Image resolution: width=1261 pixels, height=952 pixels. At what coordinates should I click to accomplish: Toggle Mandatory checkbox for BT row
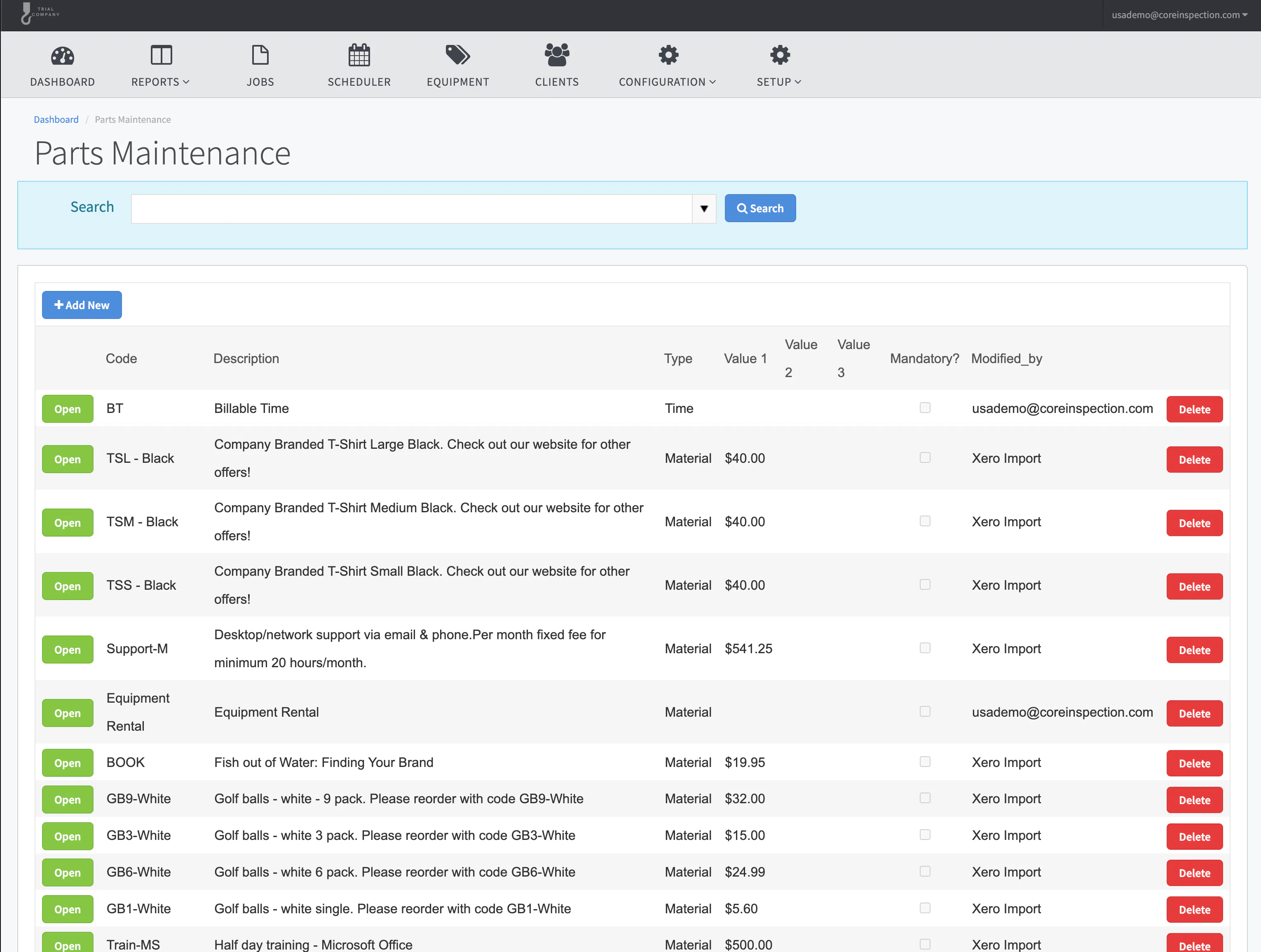click(x=925, y=408)
